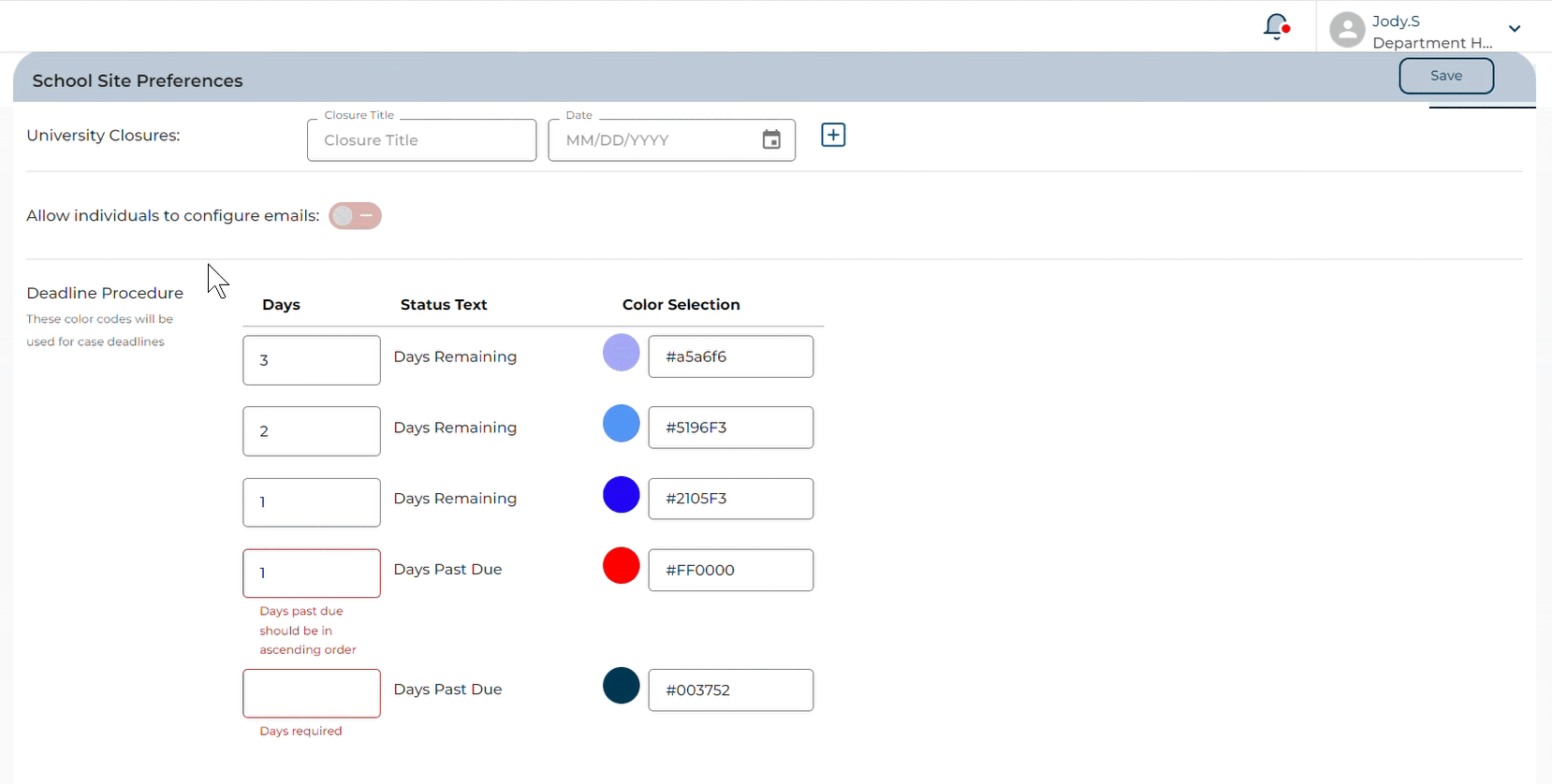
Task: Click the Days field containing 3
Action: pyautogui.click(x=312, y=360)
